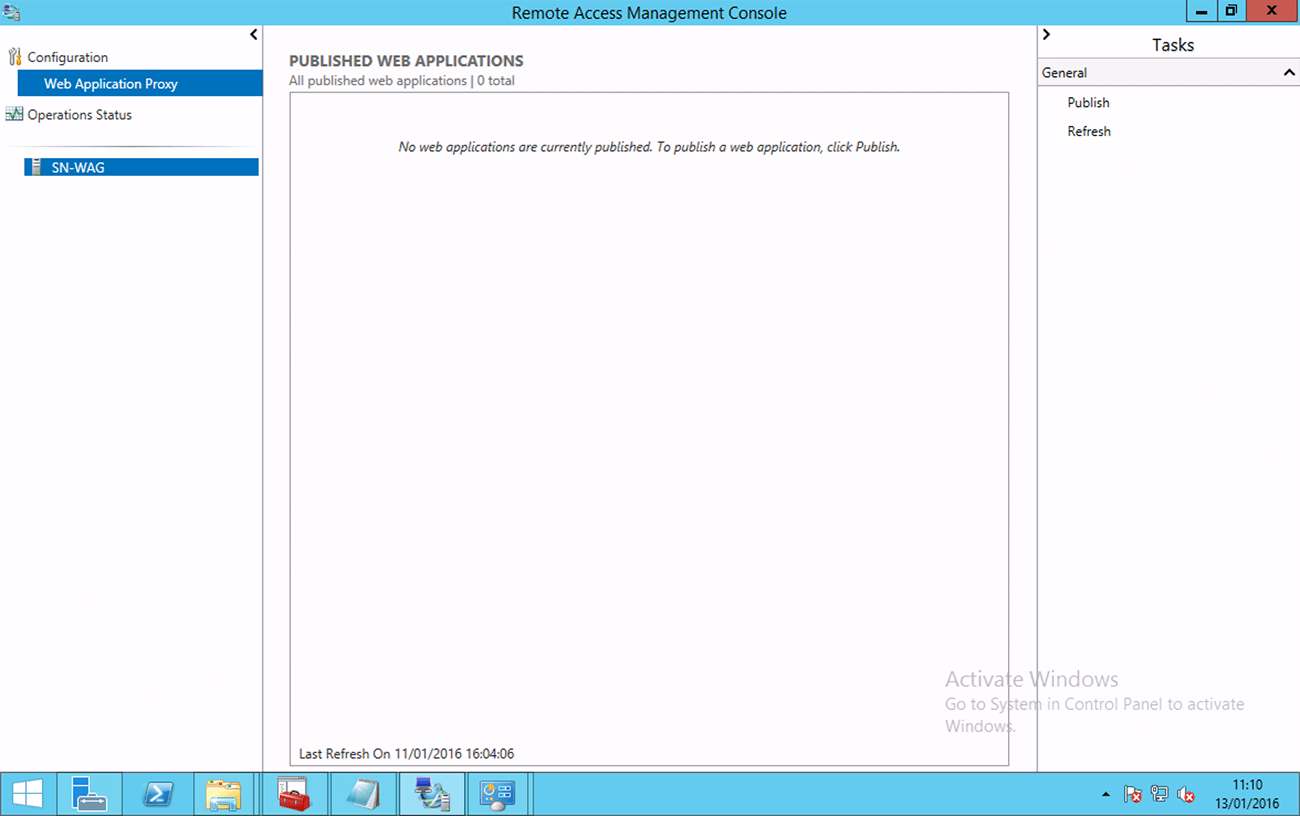Click the Last Refresh On timestamp

[x=406, y=754]
